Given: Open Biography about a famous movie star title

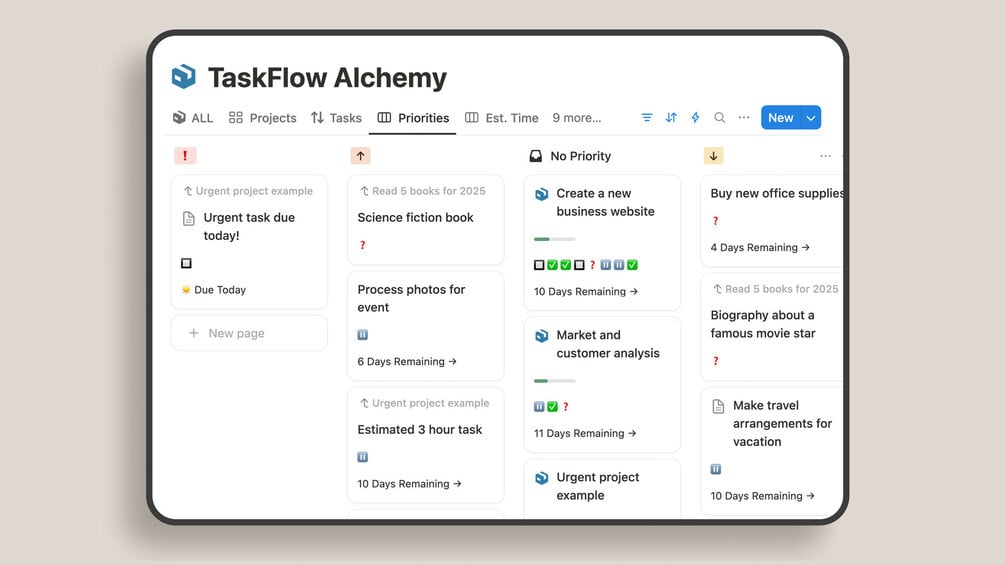Looking at the screenshot, I should (x=763, y=324).
